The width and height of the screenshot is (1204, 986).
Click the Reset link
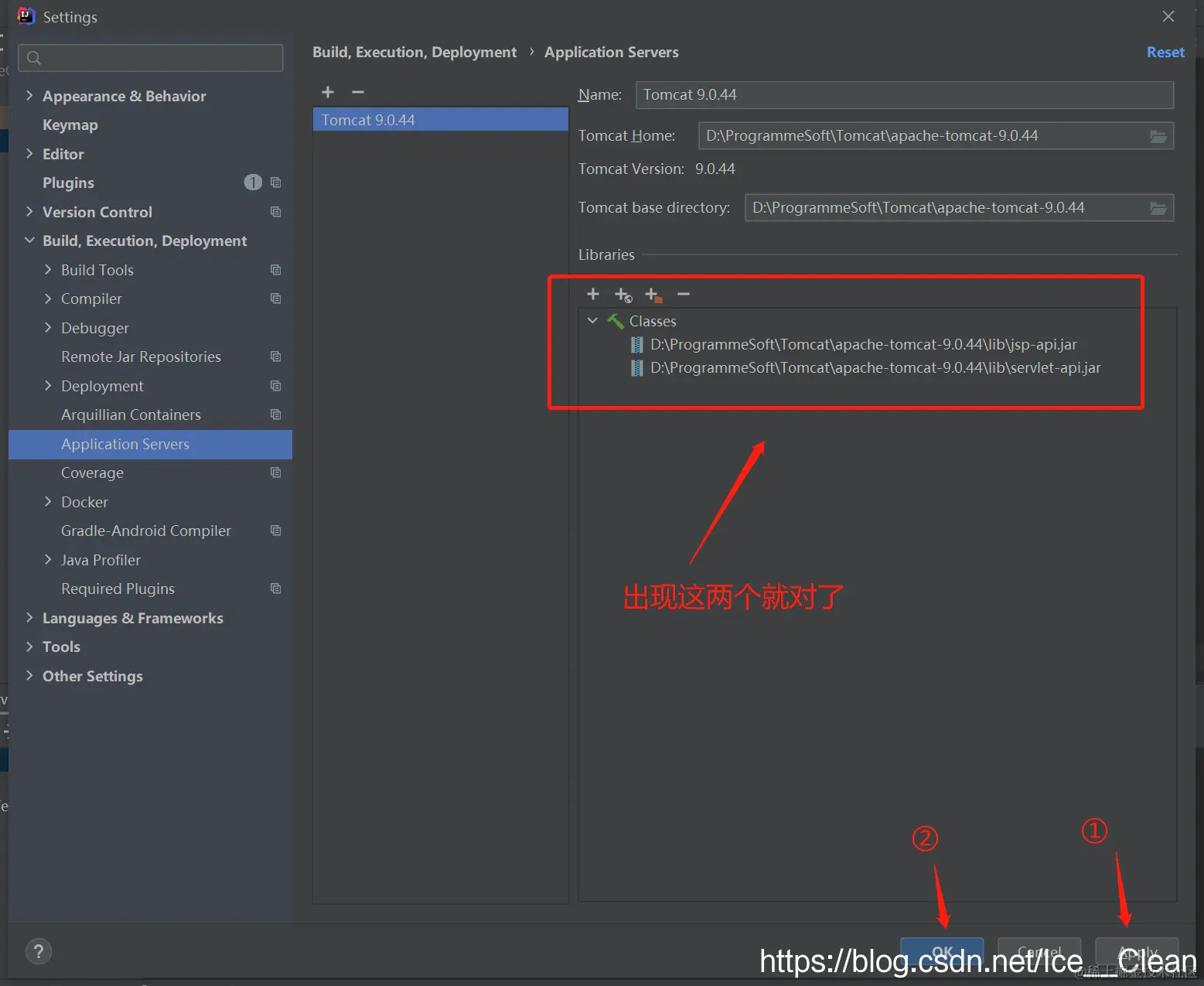pyautogui.click(x=1165, y=52)
